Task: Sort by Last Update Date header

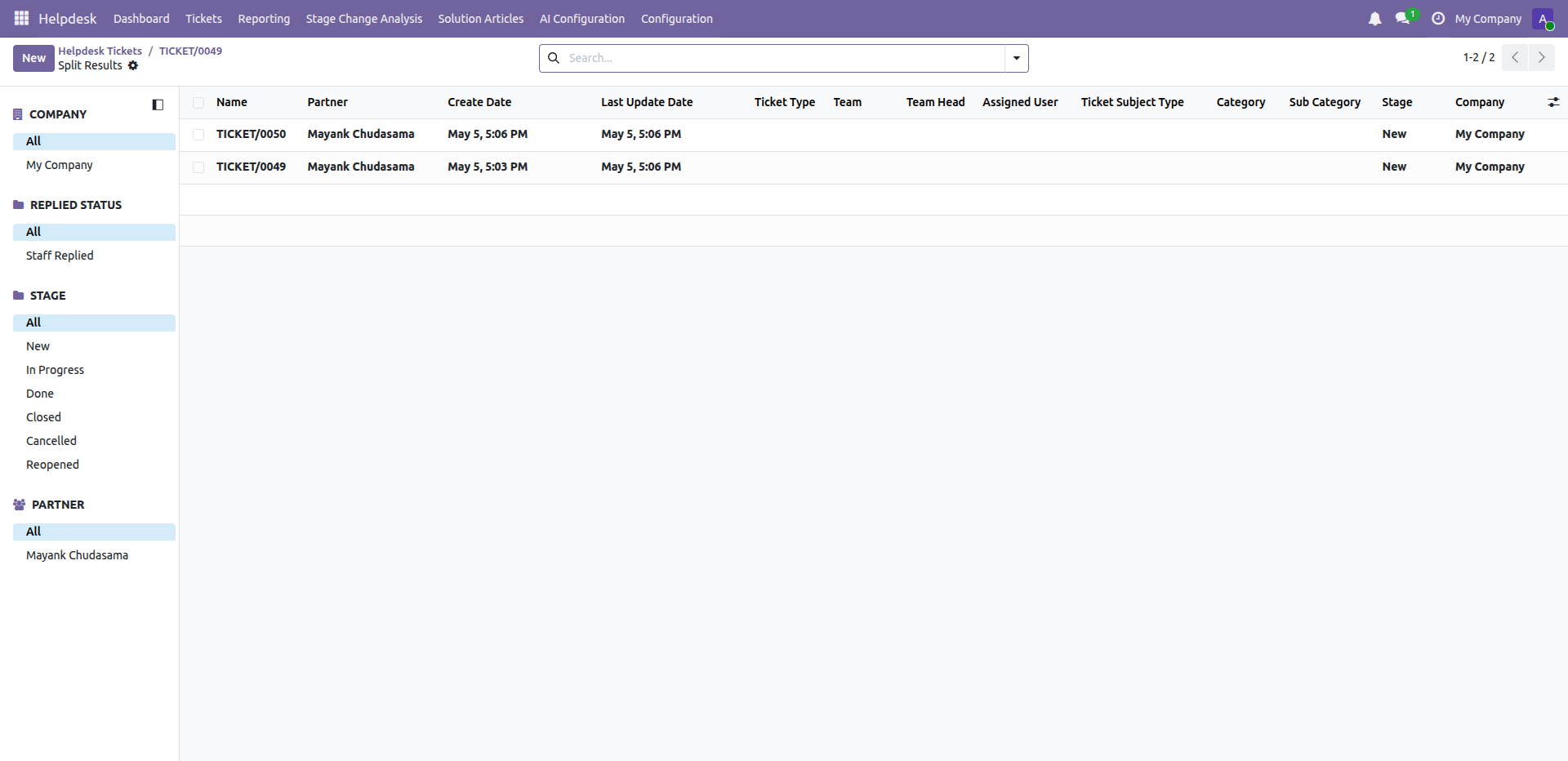Action: point(647,102)
